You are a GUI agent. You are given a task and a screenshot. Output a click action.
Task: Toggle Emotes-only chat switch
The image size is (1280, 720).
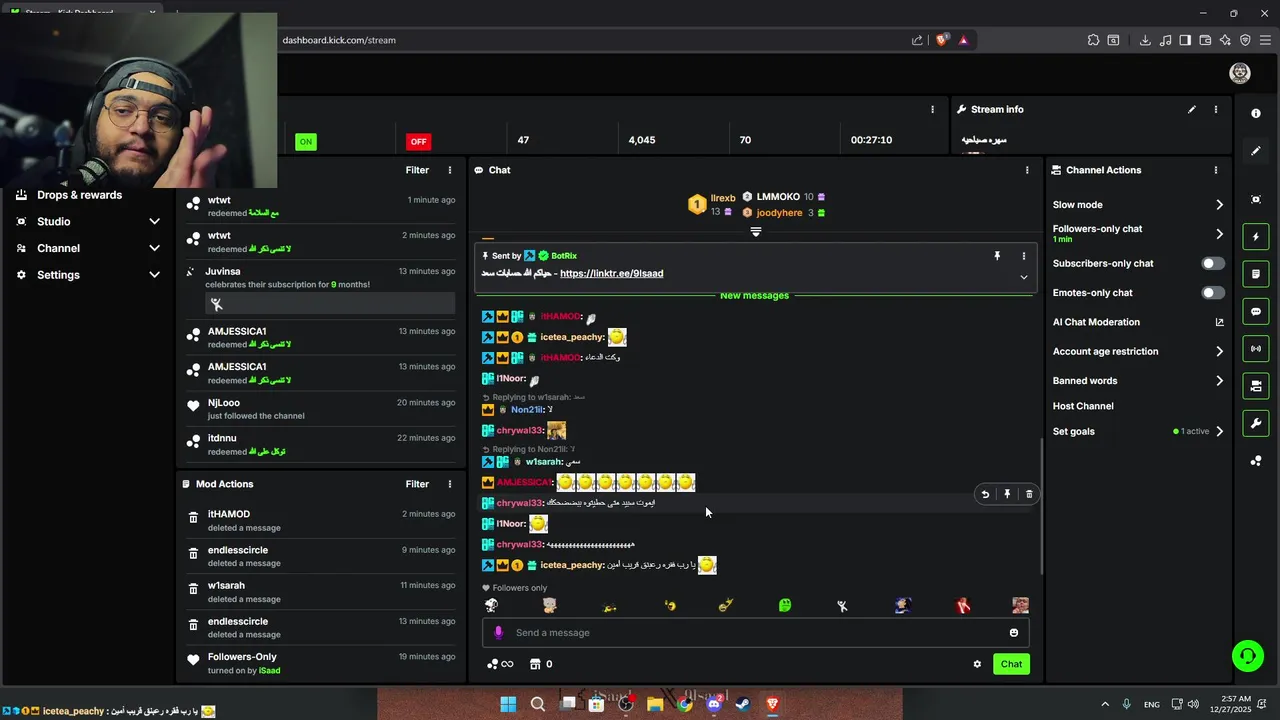tap(1212, 293)
